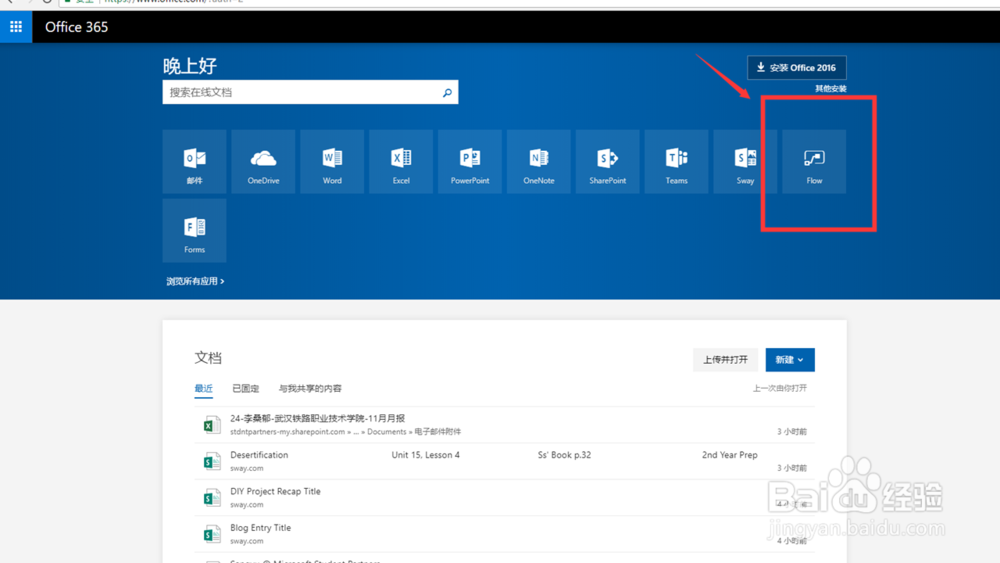Click the Excel file icon of 11月月报 document
Viewport: 1000px width, 563px height.
click(x=212, y=425)
